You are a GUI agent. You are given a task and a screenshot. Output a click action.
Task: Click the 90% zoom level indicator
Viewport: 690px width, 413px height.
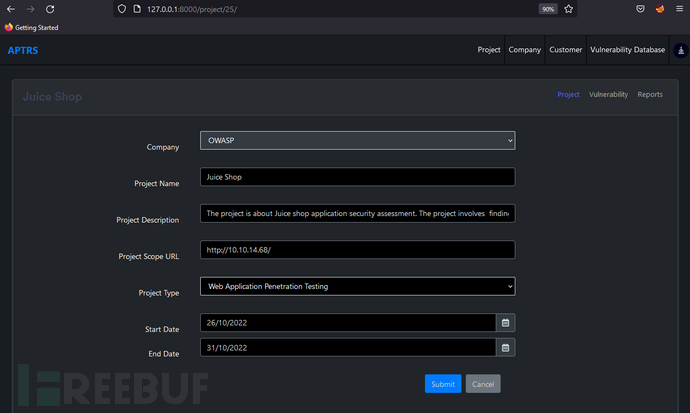[548, 9]
